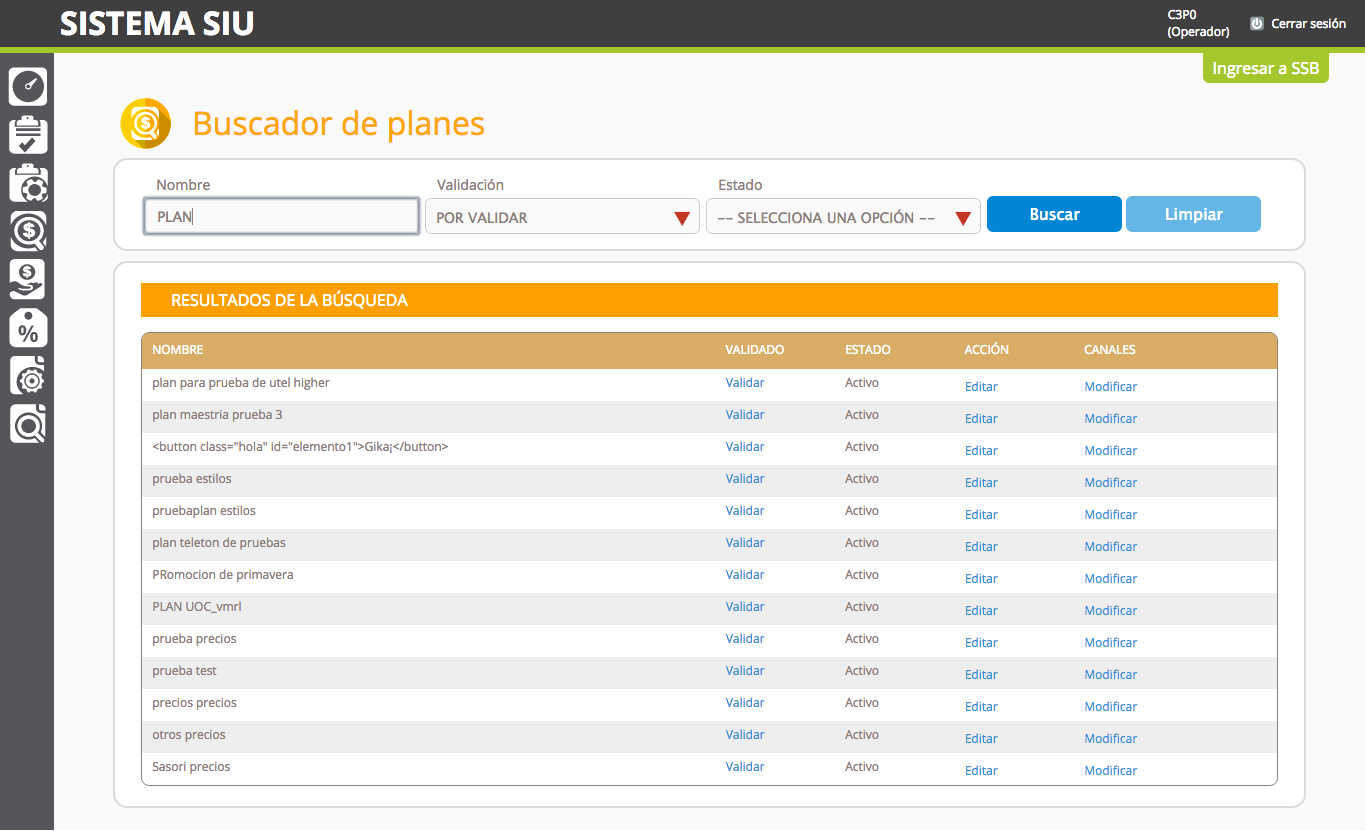The image size is (1365, 831).
Task: Click Validar for otros precios
Action: click(x=745, y=735)
